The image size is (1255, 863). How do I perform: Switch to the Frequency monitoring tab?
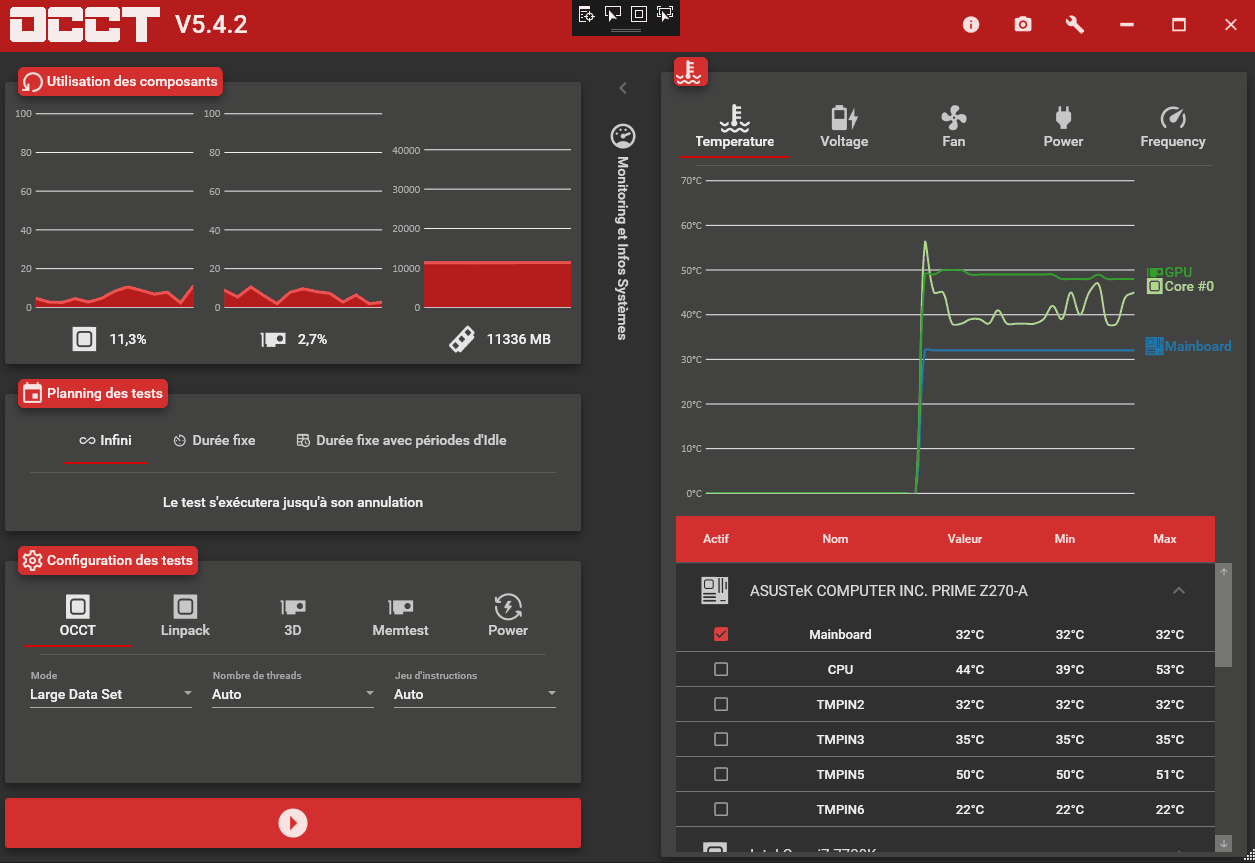click(1173, 128)
